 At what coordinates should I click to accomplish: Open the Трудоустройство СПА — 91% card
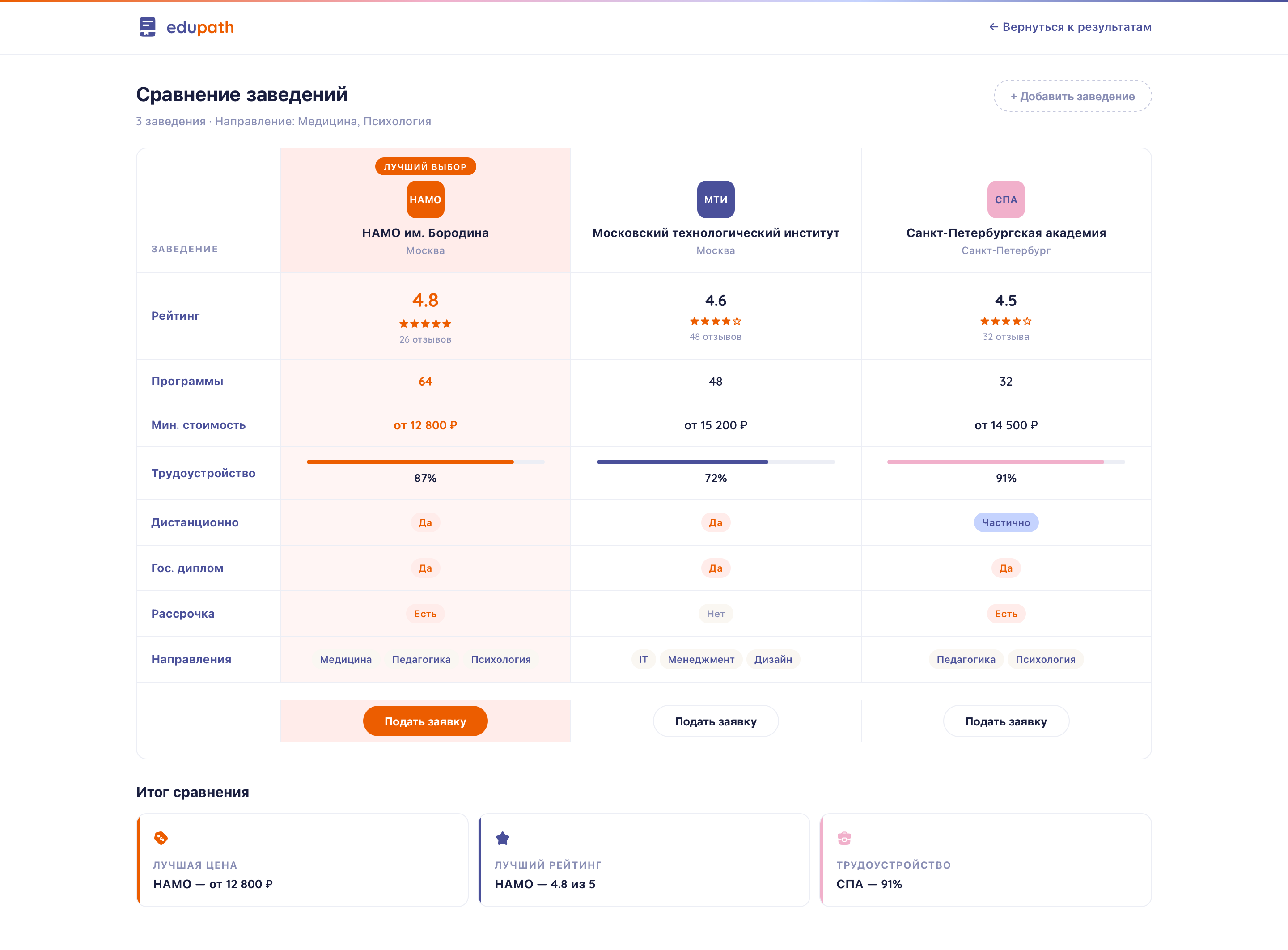pyautogui.click(x=986, y=860)
